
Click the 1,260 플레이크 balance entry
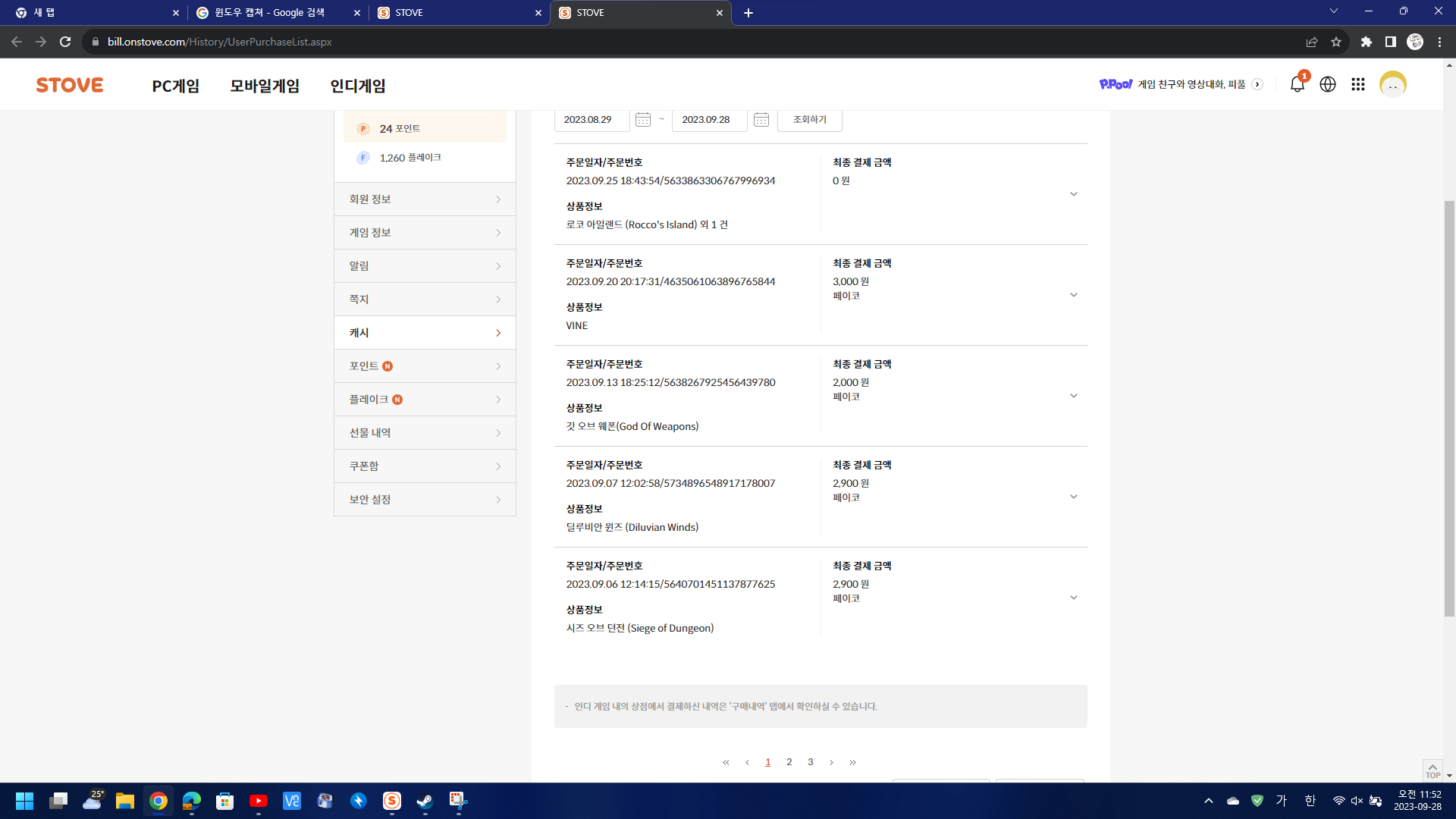point(425,158)
